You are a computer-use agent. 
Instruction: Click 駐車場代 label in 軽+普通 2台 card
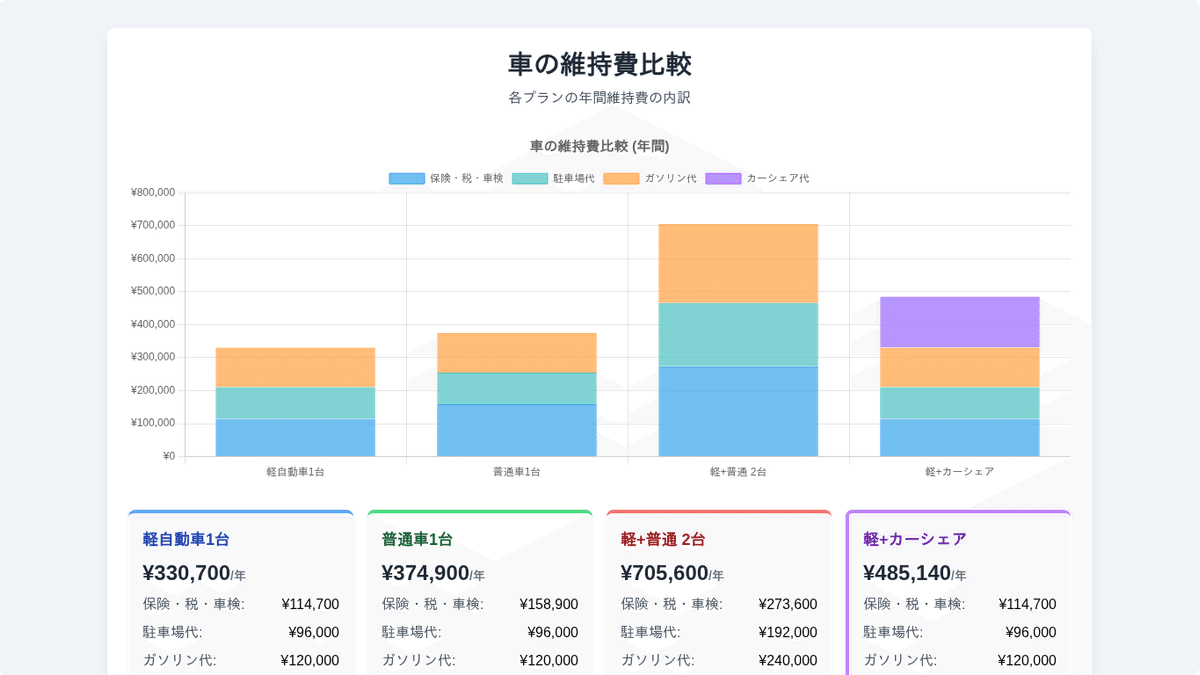[x=650, y=632]
